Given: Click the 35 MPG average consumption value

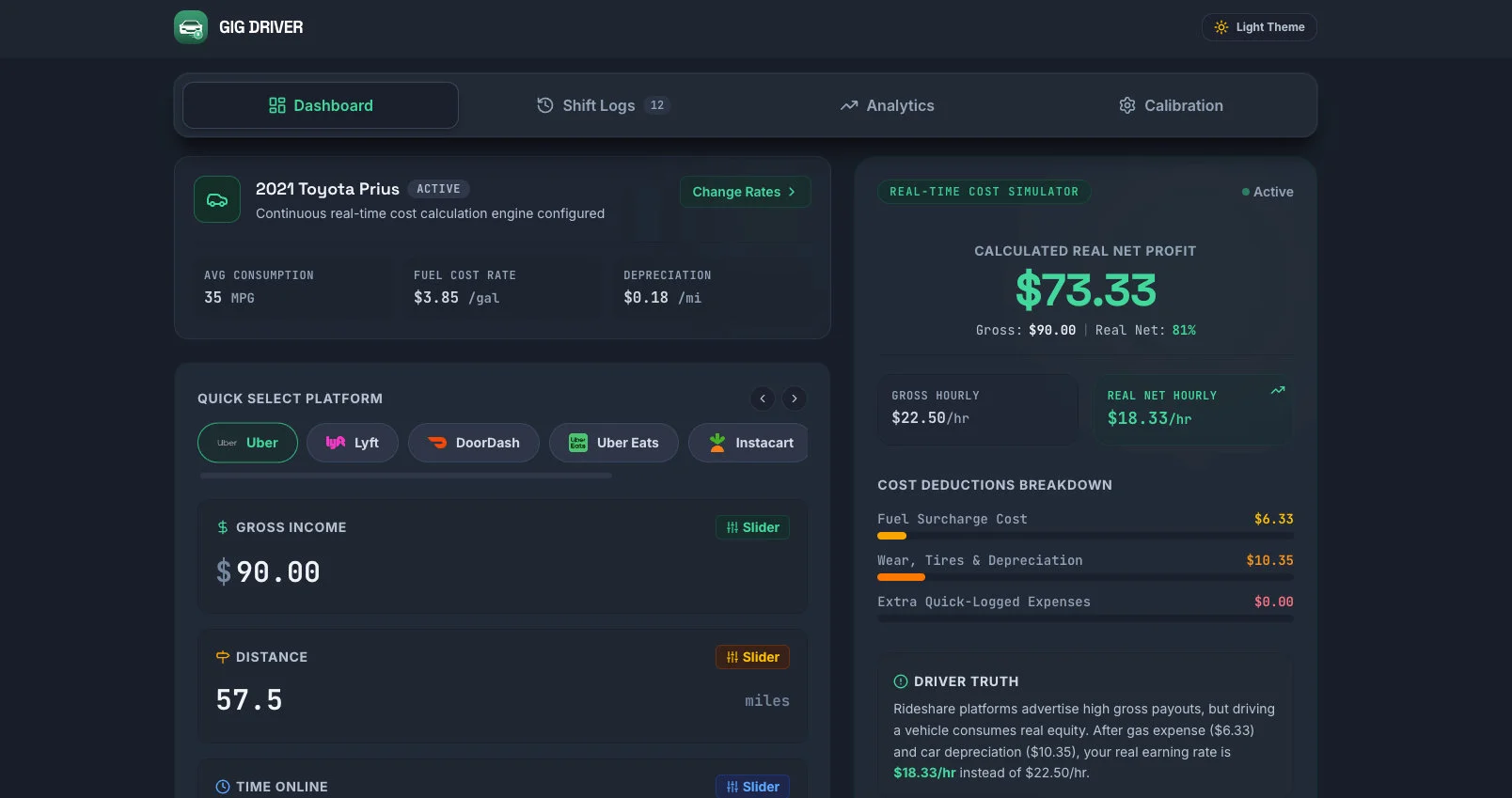Looking at the screenshot, I should click(x=229, y=298).
